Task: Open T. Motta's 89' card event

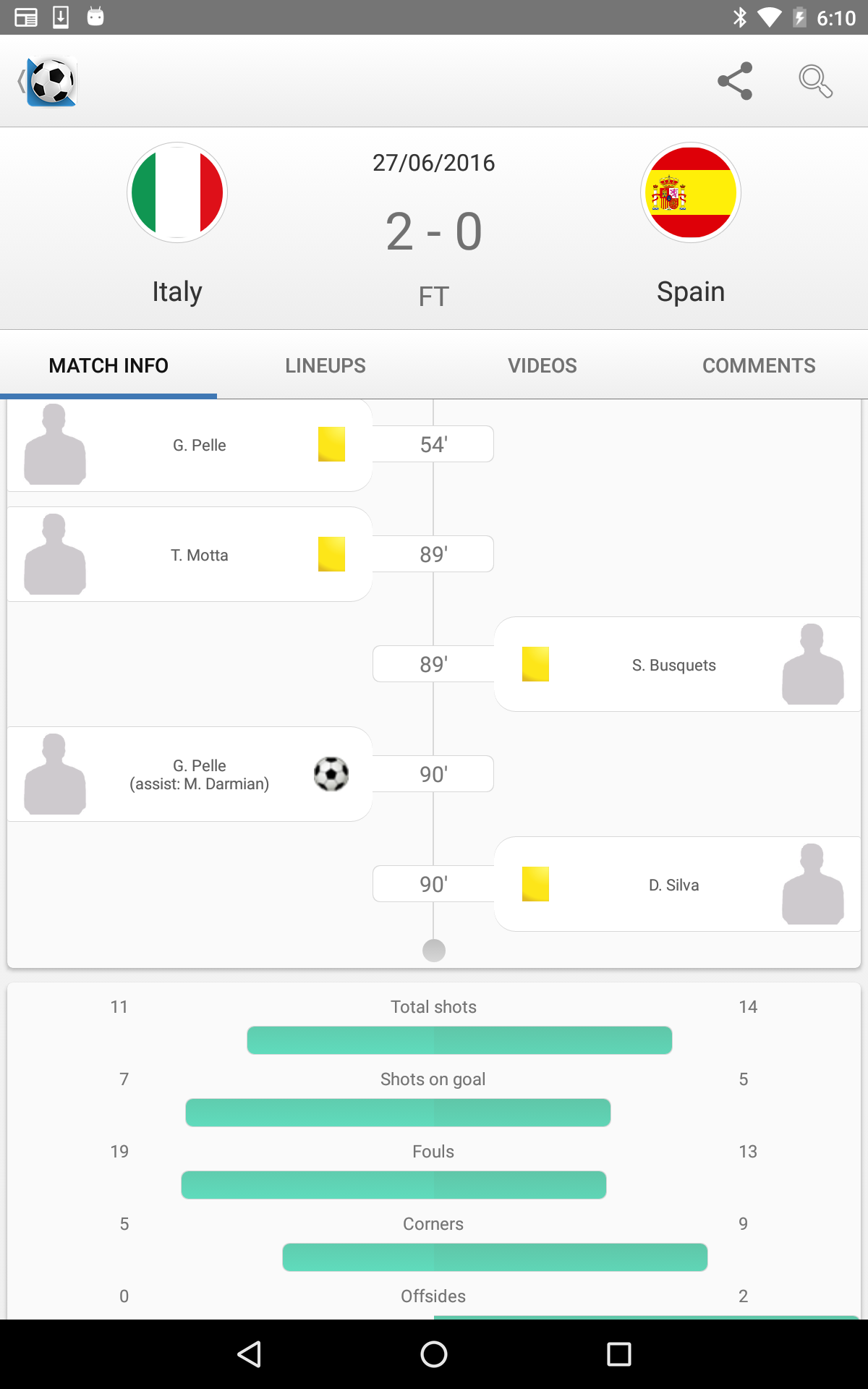Action: pyautogui.click(x=190, y=554)
